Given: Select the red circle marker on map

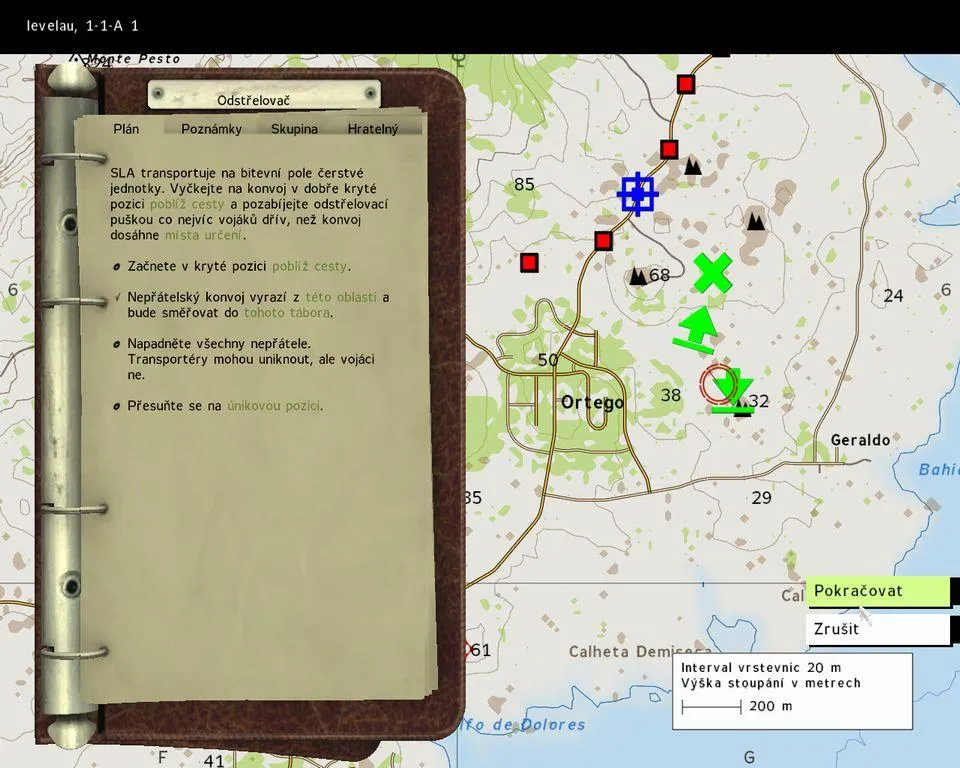Looking at the screenshot, I should 718,385.
